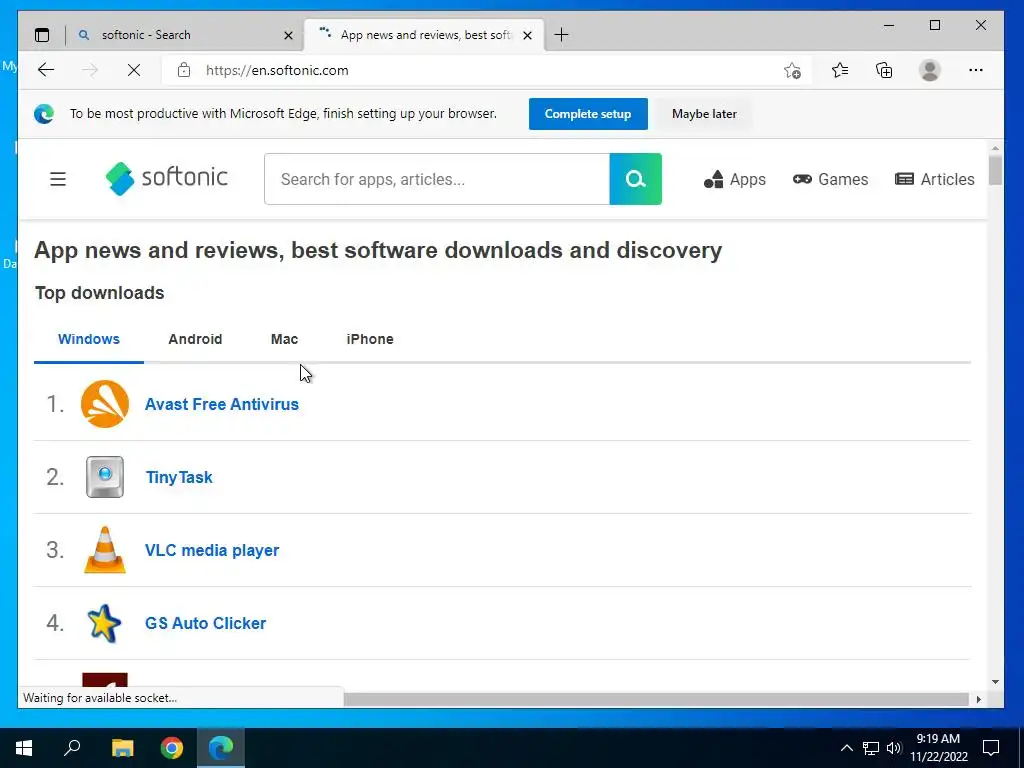Viewport: 1024px width, 768px height.
Task: View site information lock icon
Action: [184, 70]
